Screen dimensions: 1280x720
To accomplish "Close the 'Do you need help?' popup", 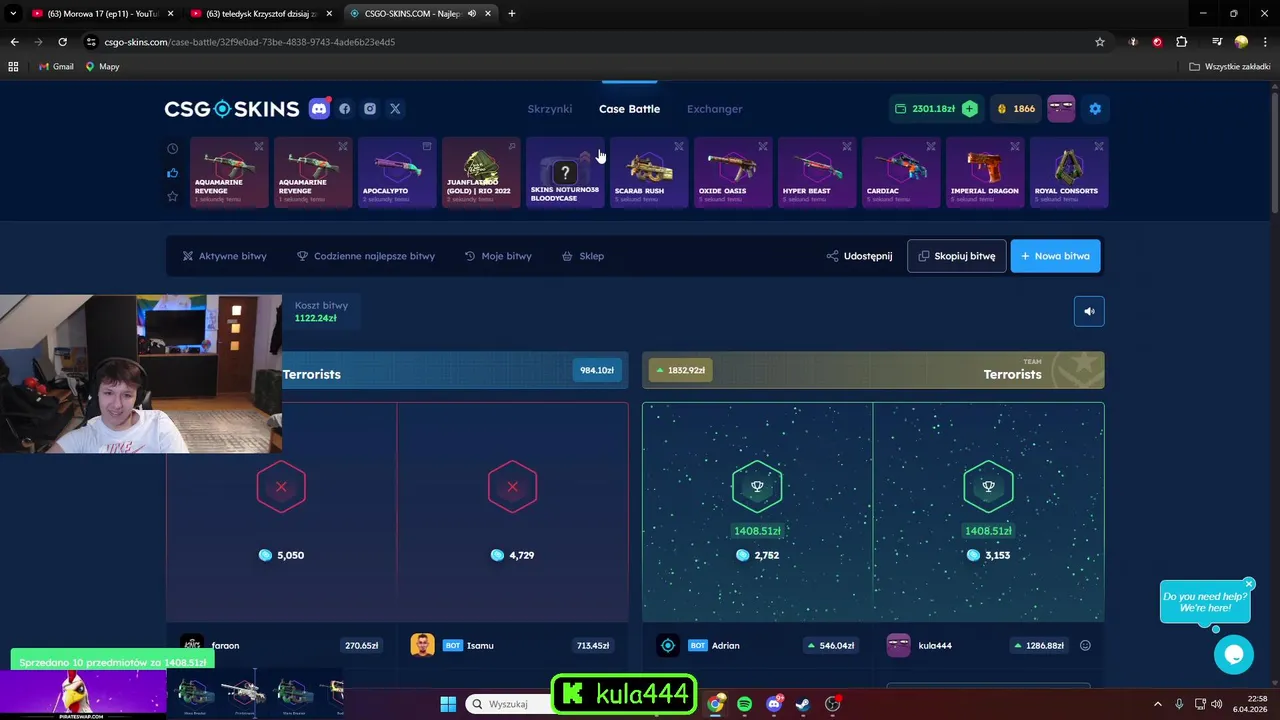I will click(1249, 584).
